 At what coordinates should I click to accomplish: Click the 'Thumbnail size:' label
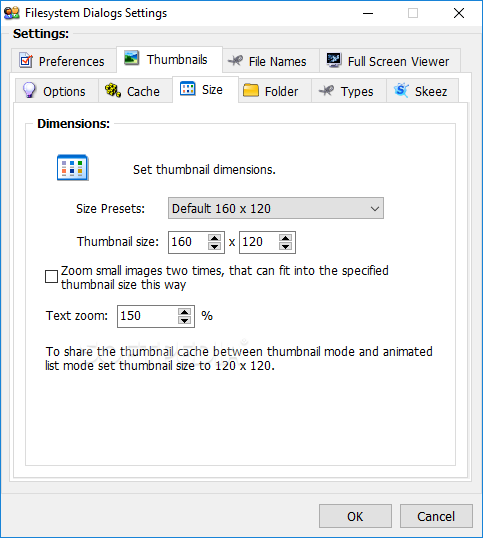pos(118,242)
